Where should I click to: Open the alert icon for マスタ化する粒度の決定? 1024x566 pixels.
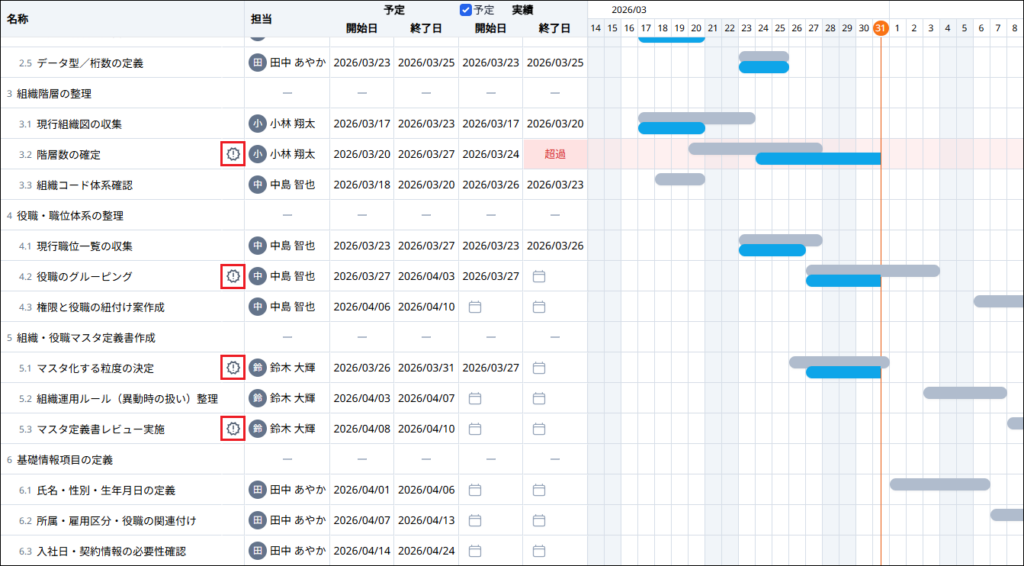[x=232, y=368]
